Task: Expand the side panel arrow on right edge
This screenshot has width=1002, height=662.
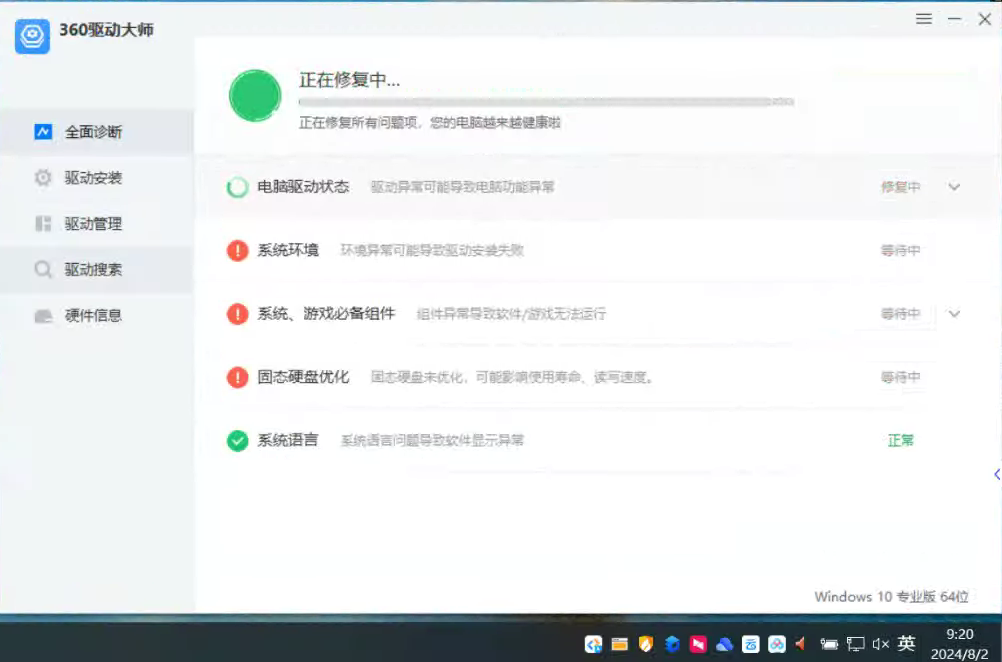Action: click(x=996, y=474)
